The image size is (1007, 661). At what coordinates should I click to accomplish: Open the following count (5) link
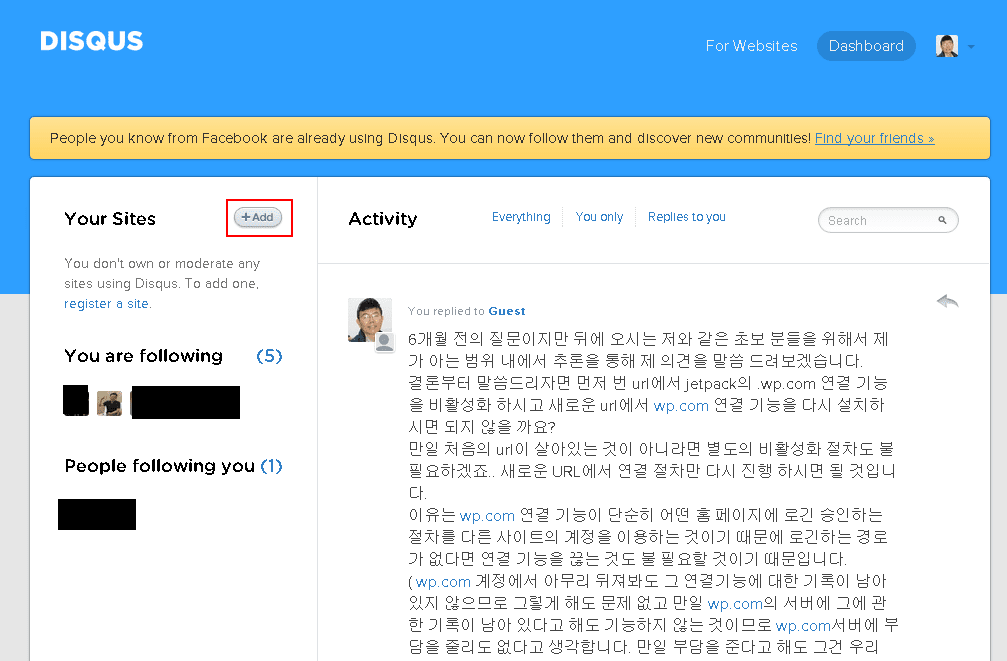pyautogui.click(x=269, y=357)
